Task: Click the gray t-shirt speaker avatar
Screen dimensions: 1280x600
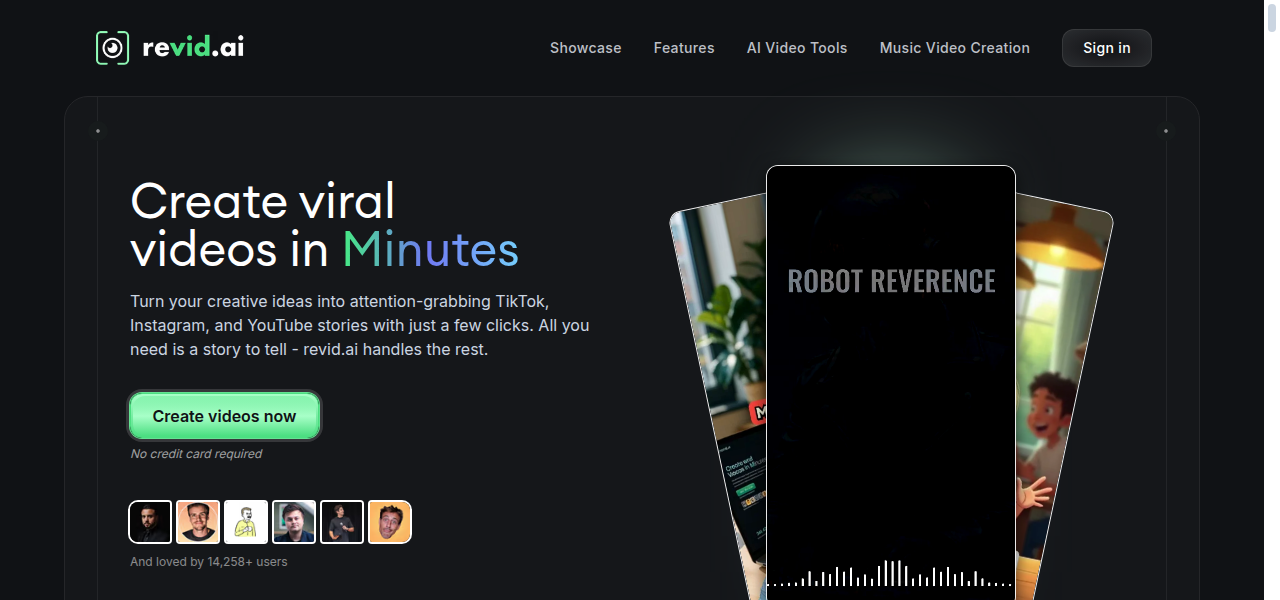Action: [x=342, y=521]
